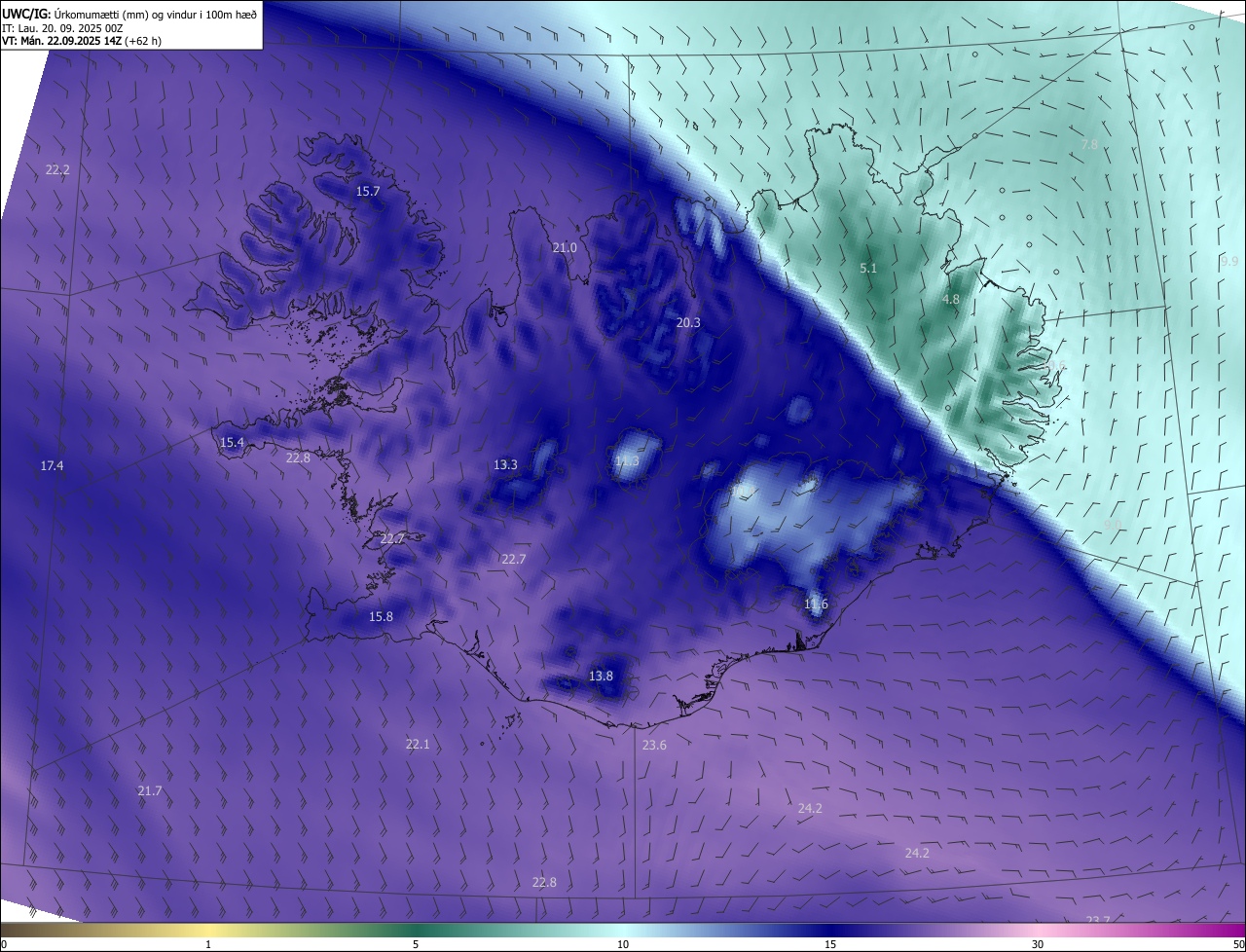Click the colorbar tick label 30

coord(1038,944)
